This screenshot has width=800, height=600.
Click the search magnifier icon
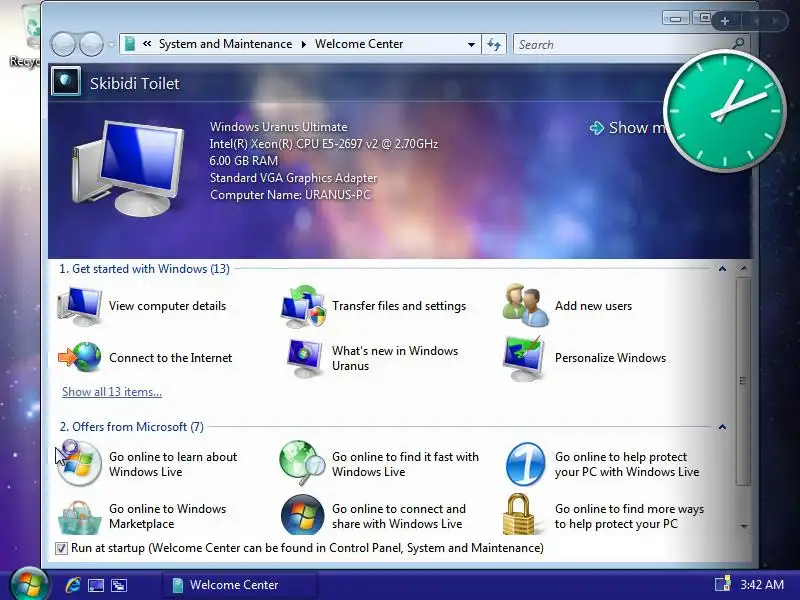point(738,44)
